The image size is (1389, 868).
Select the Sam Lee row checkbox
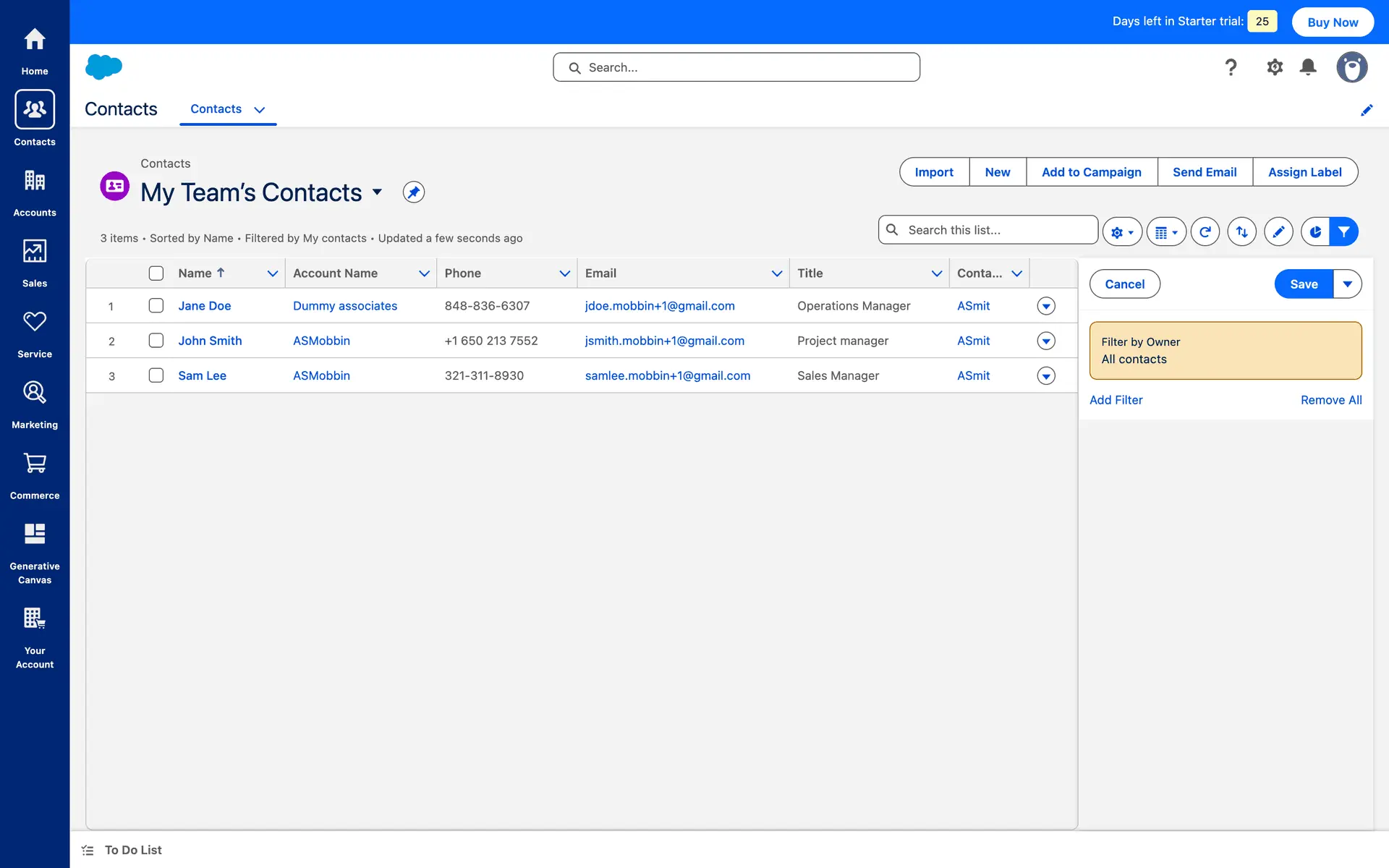[x=156, y=375]
